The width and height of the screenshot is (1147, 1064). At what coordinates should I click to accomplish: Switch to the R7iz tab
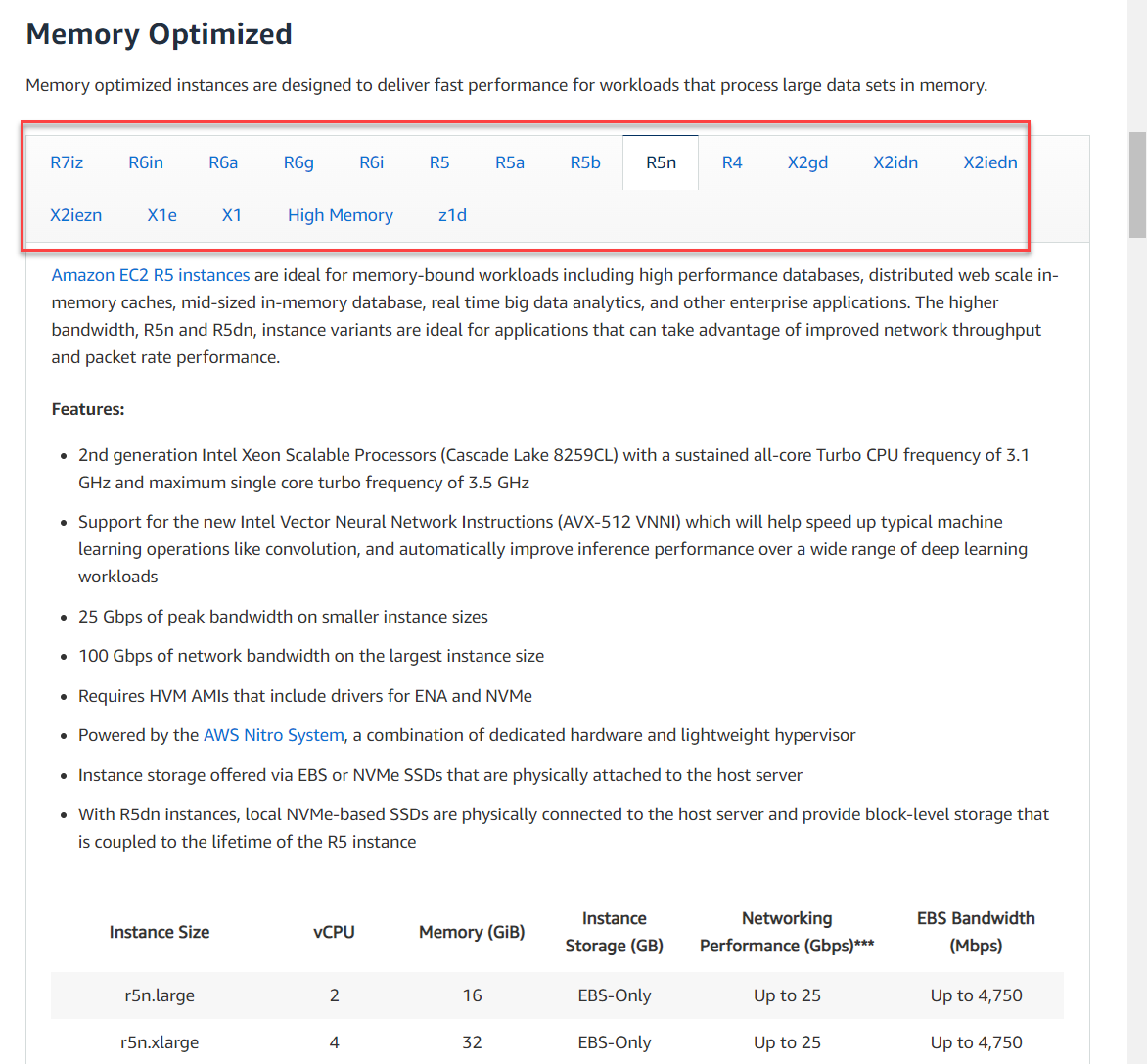(67, 162)
